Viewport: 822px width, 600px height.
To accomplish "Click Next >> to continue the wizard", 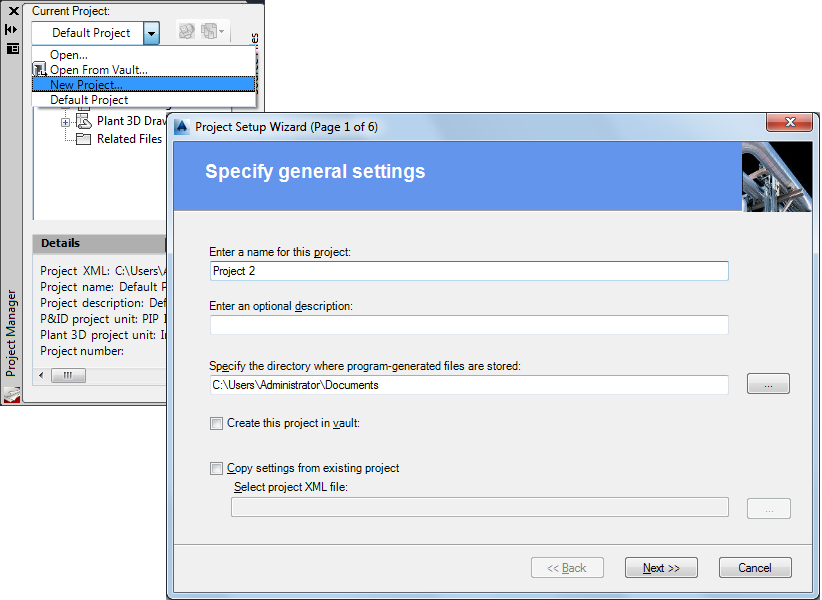I will click(661, 568).
